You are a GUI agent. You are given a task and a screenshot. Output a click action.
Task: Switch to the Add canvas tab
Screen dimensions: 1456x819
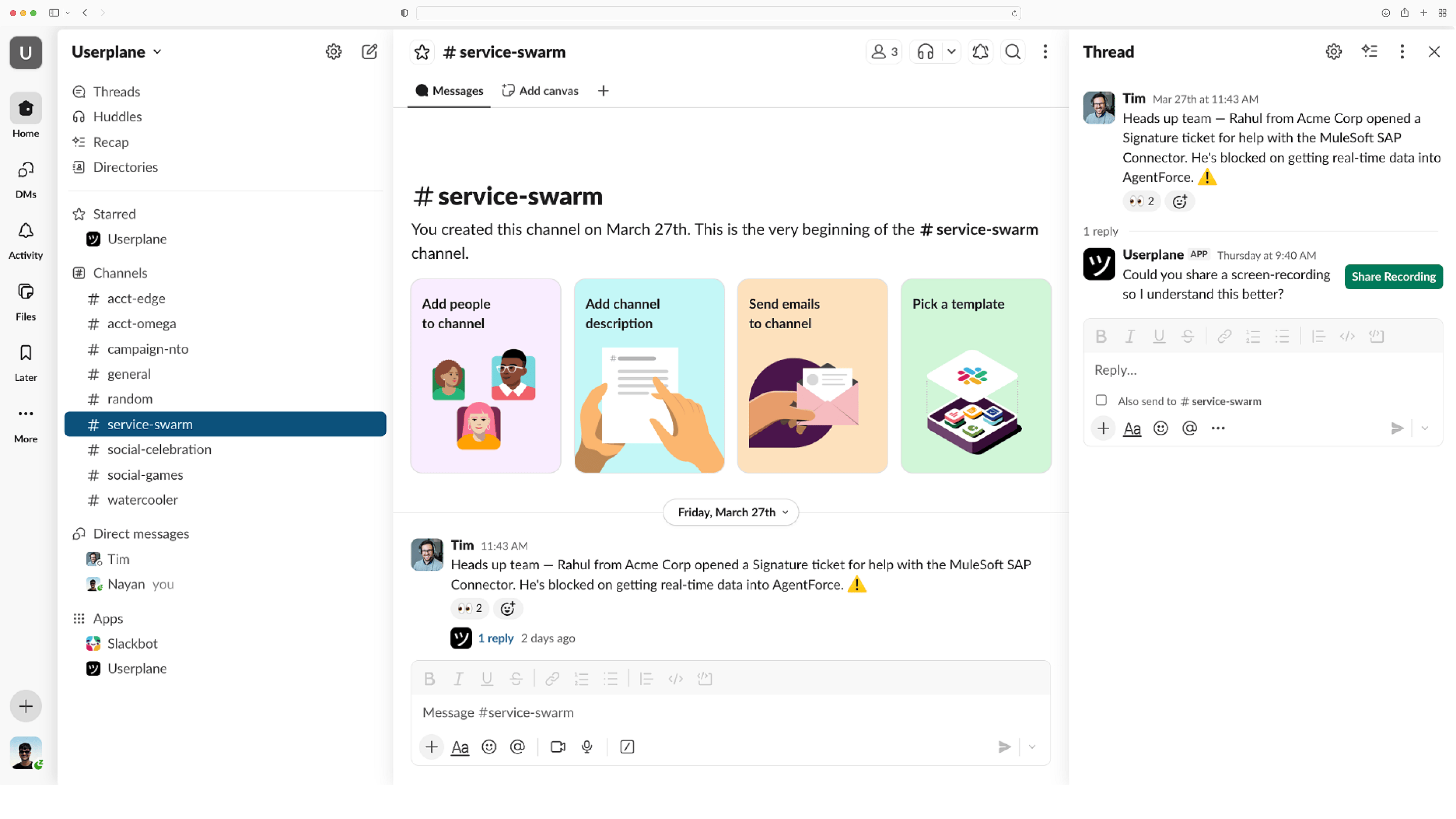click(x=540, y=90)
